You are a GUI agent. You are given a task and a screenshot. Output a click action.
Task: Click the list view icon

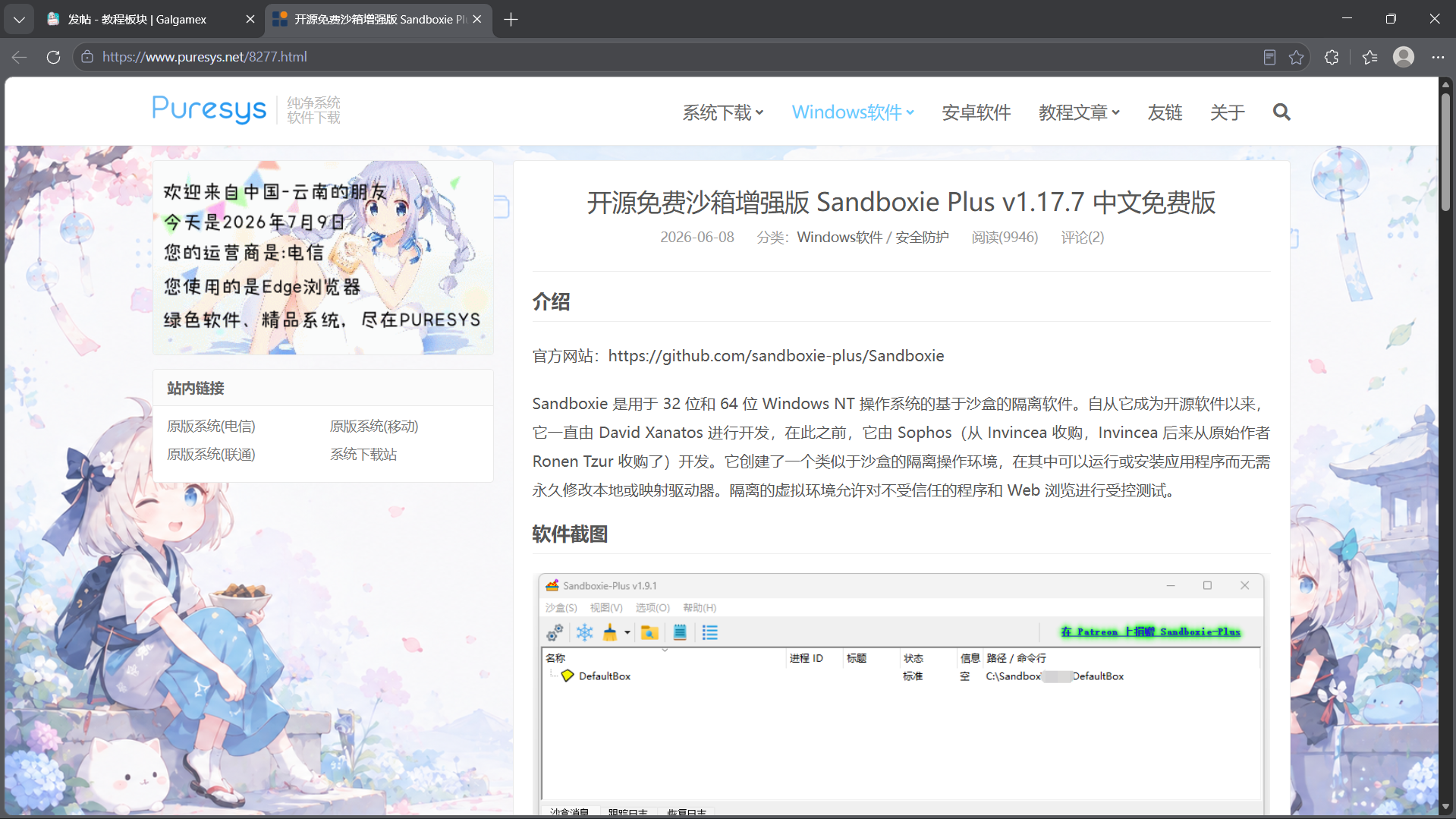(709, 632)
